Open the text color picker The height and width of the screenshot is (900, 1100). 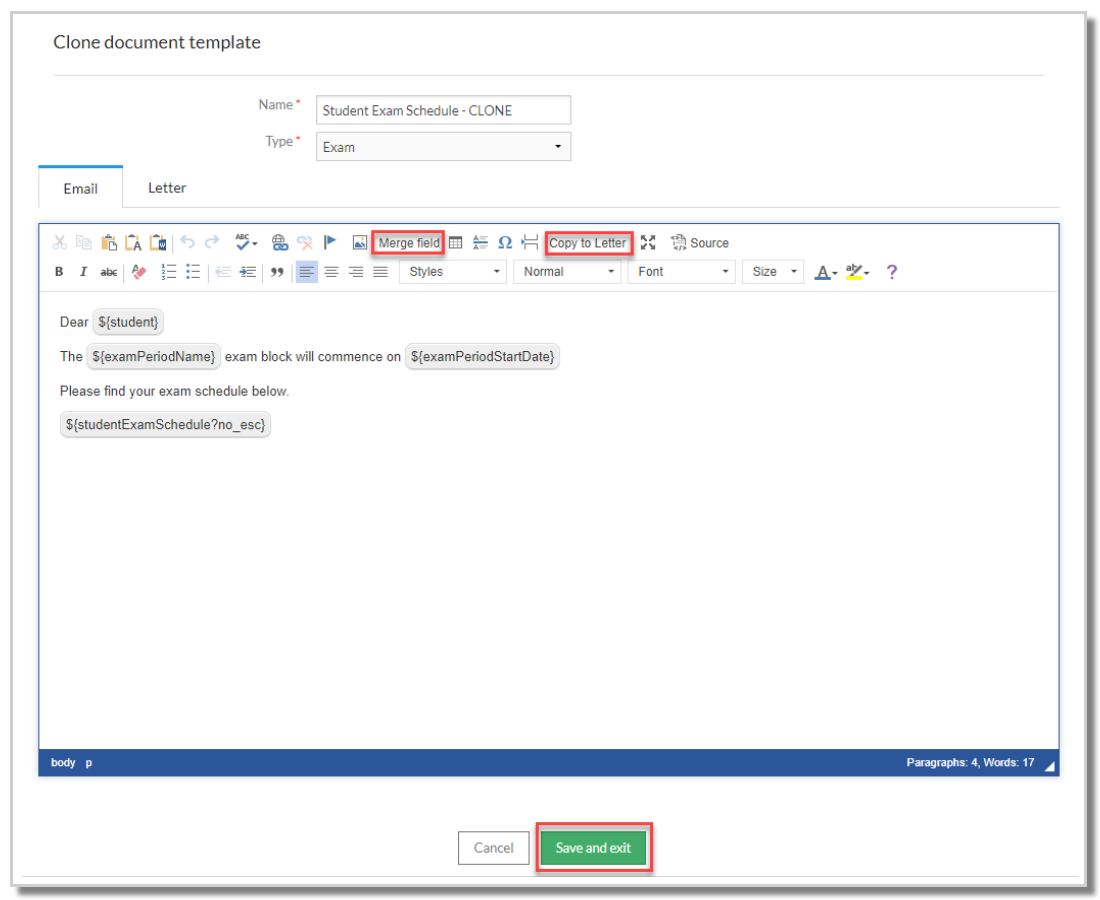click(826, 272)
